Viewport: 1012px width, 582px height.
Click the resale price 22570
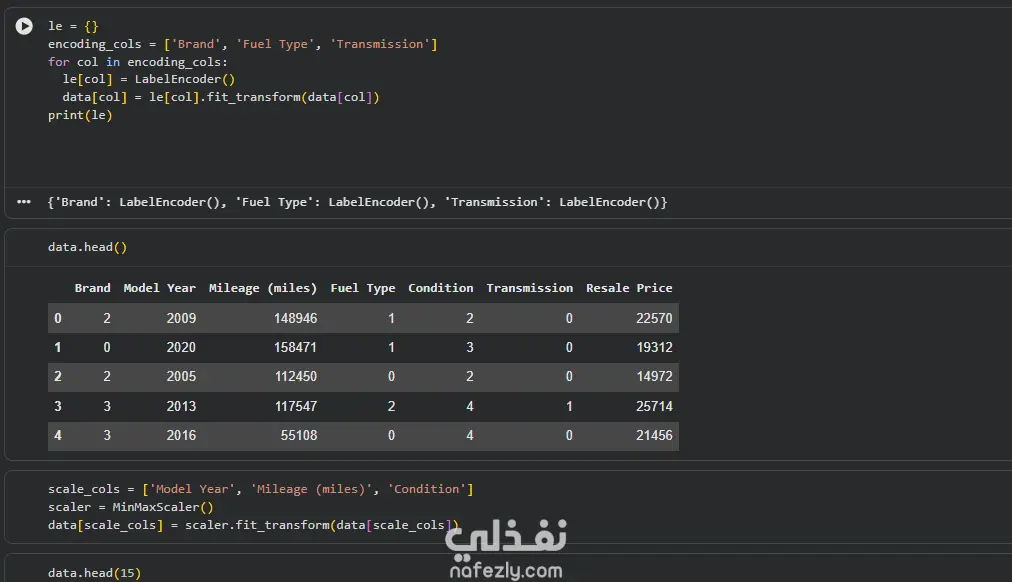tap(654, 318)
